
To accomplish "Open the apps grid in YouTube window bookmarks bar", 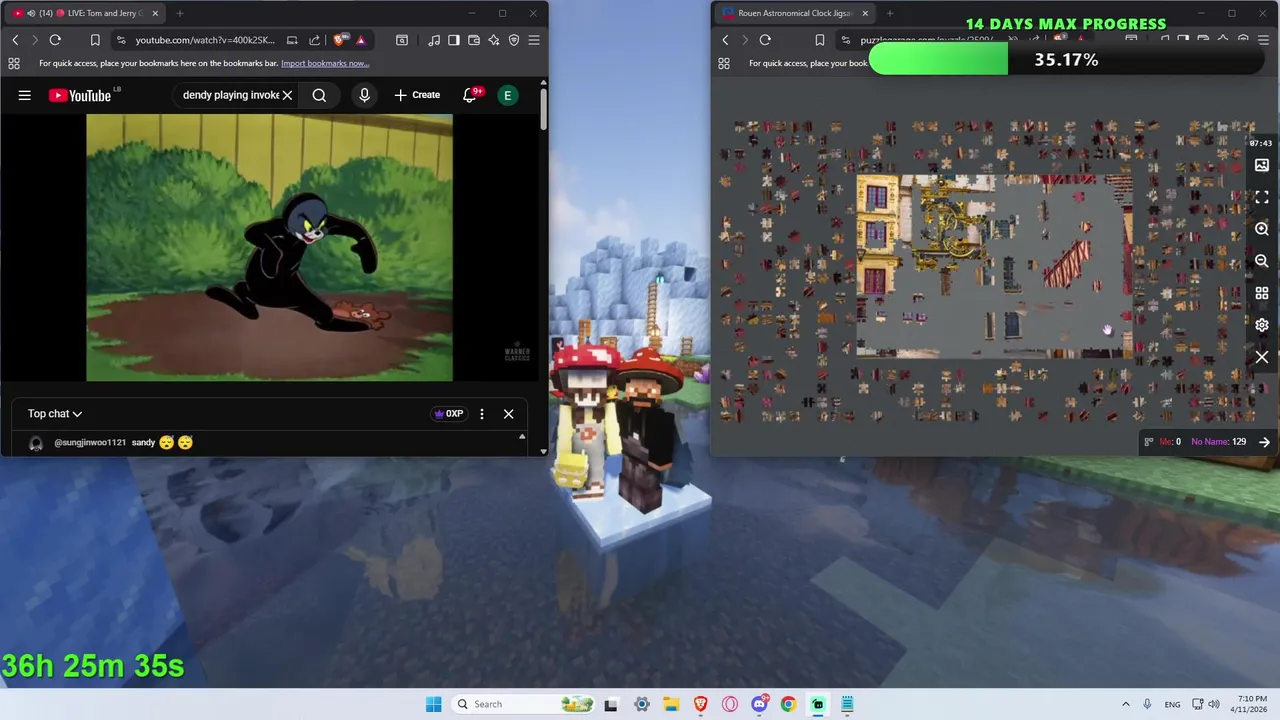I will [13, 63].
